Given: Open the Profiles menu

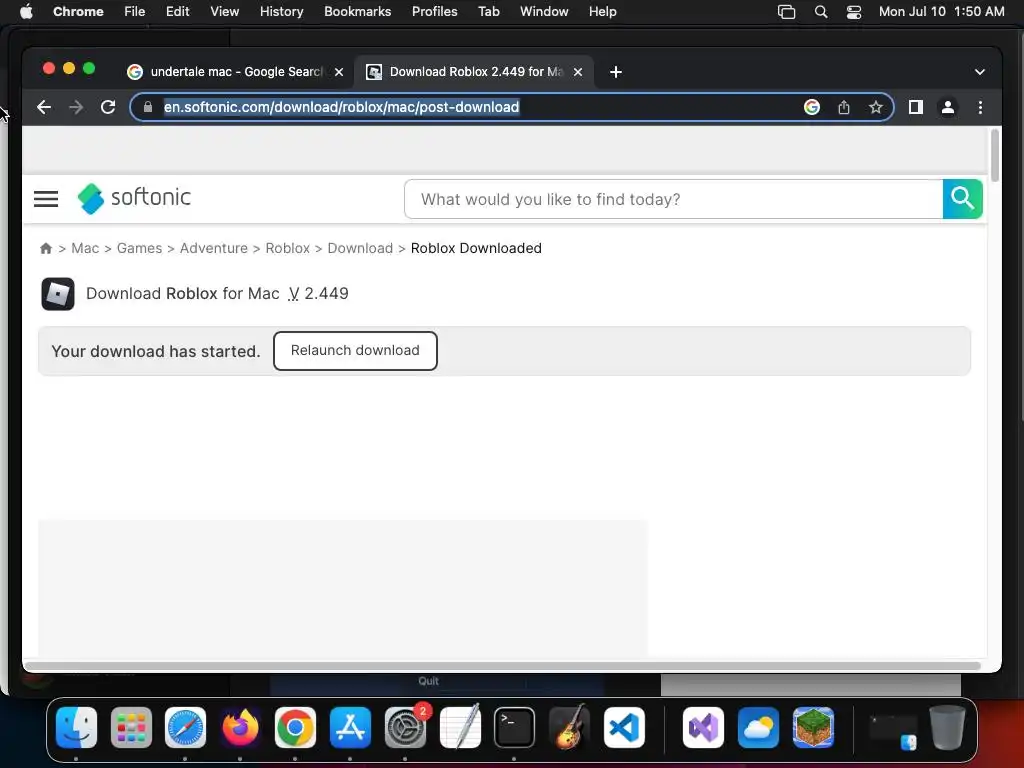Looking at the screenshot, I should (x=434, y=12).
